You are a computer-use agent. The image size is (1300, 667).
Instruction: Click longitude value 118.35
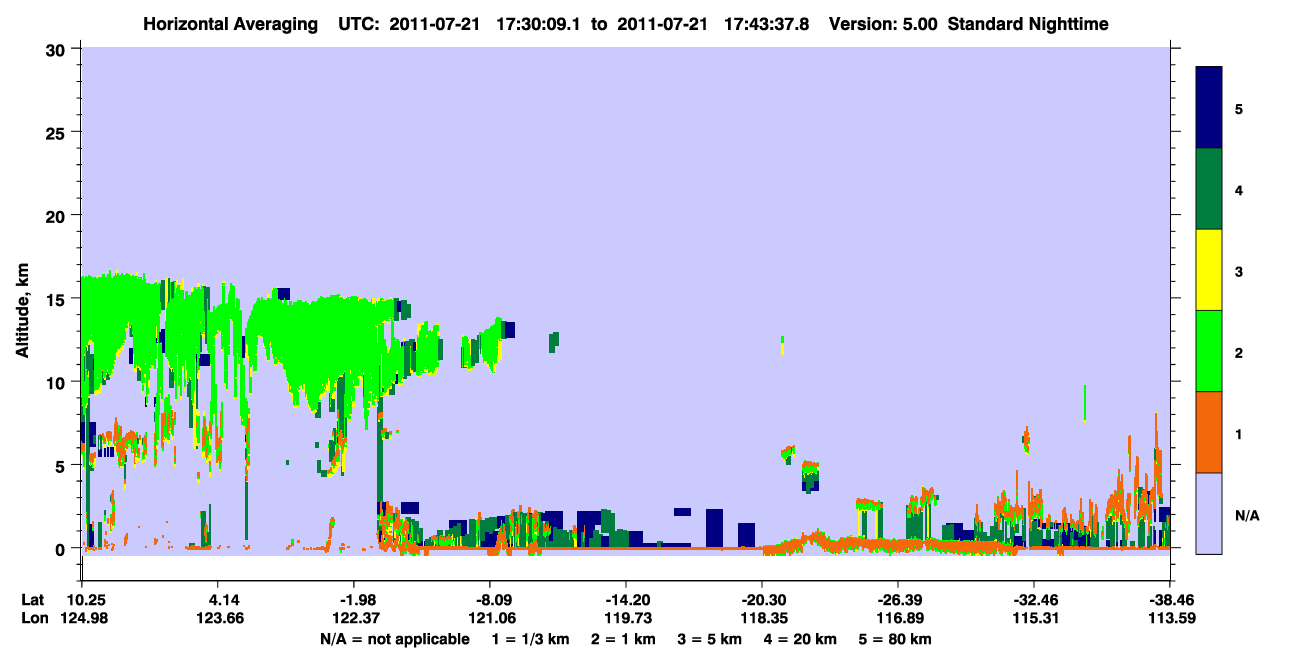pyautogui.click(x=762, y=619)
